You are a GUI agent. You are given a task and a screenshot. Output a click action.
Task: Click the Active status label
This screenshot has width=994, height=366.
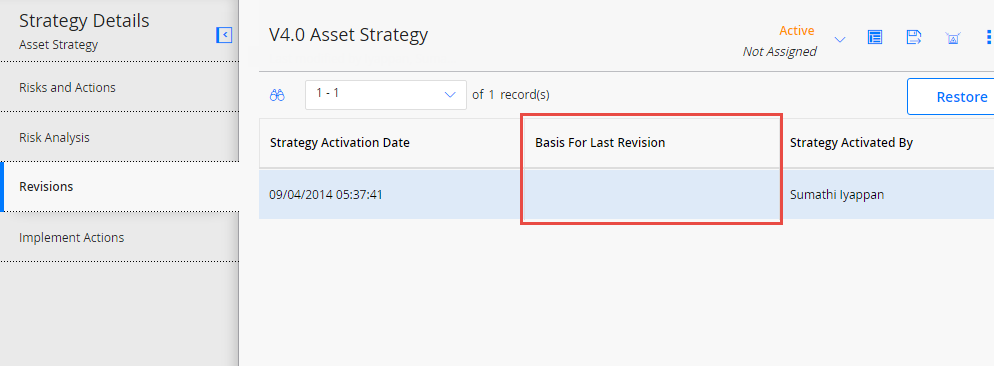(x=797, y=30)
